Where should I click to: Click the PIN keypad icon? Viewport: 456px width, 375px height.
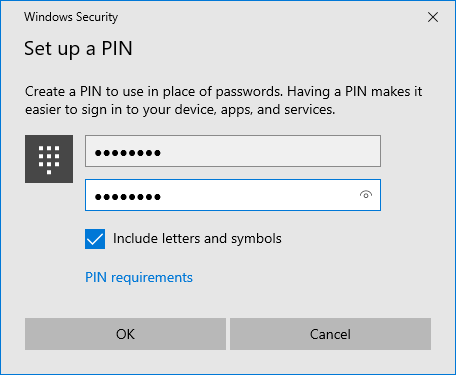tap(49, 159)
